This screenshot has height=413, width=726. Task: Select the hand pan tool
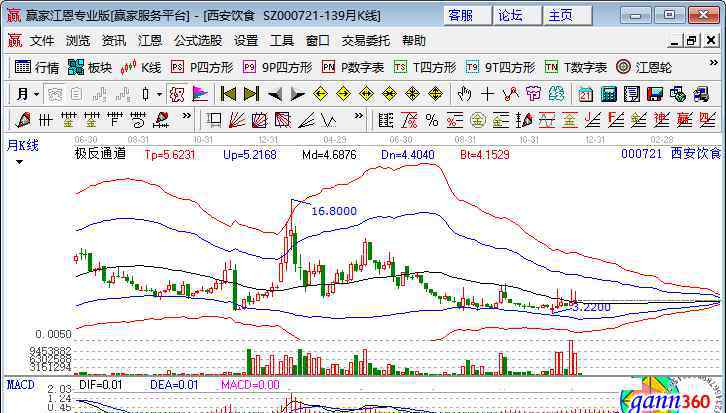464,94
